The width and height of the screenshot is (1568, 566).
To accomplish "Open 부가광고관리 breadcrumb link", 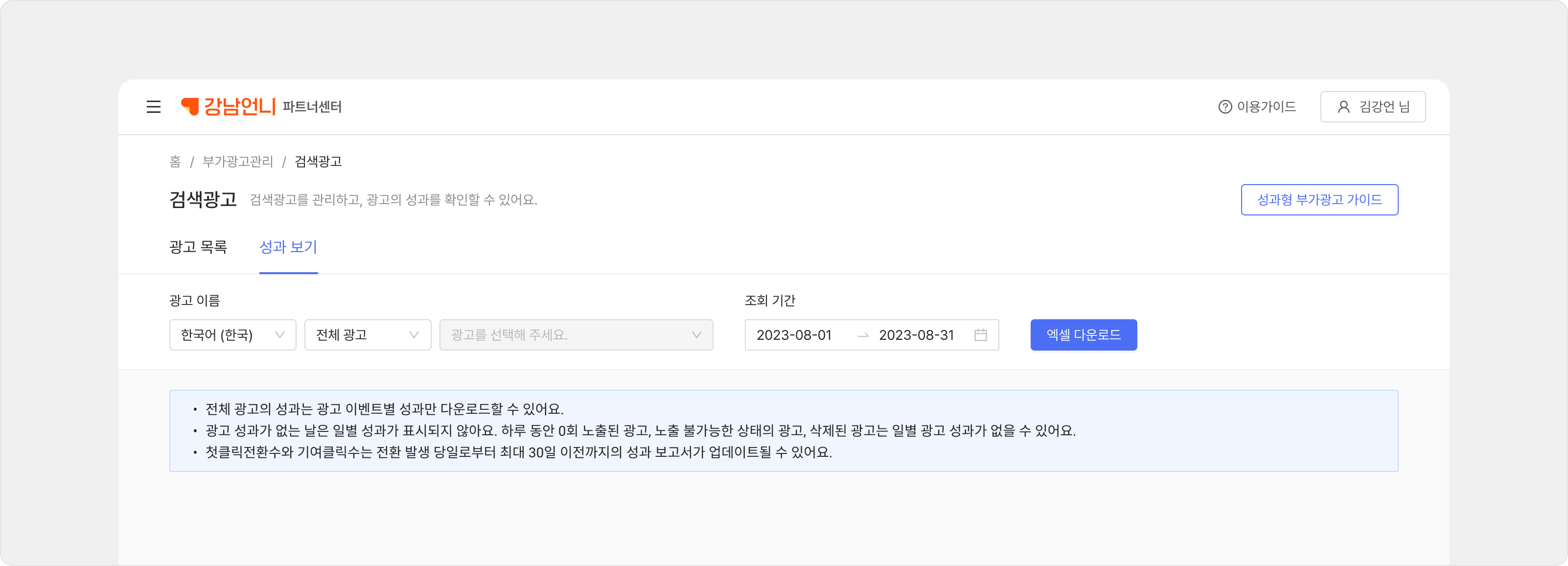I will tap(238, 162).
